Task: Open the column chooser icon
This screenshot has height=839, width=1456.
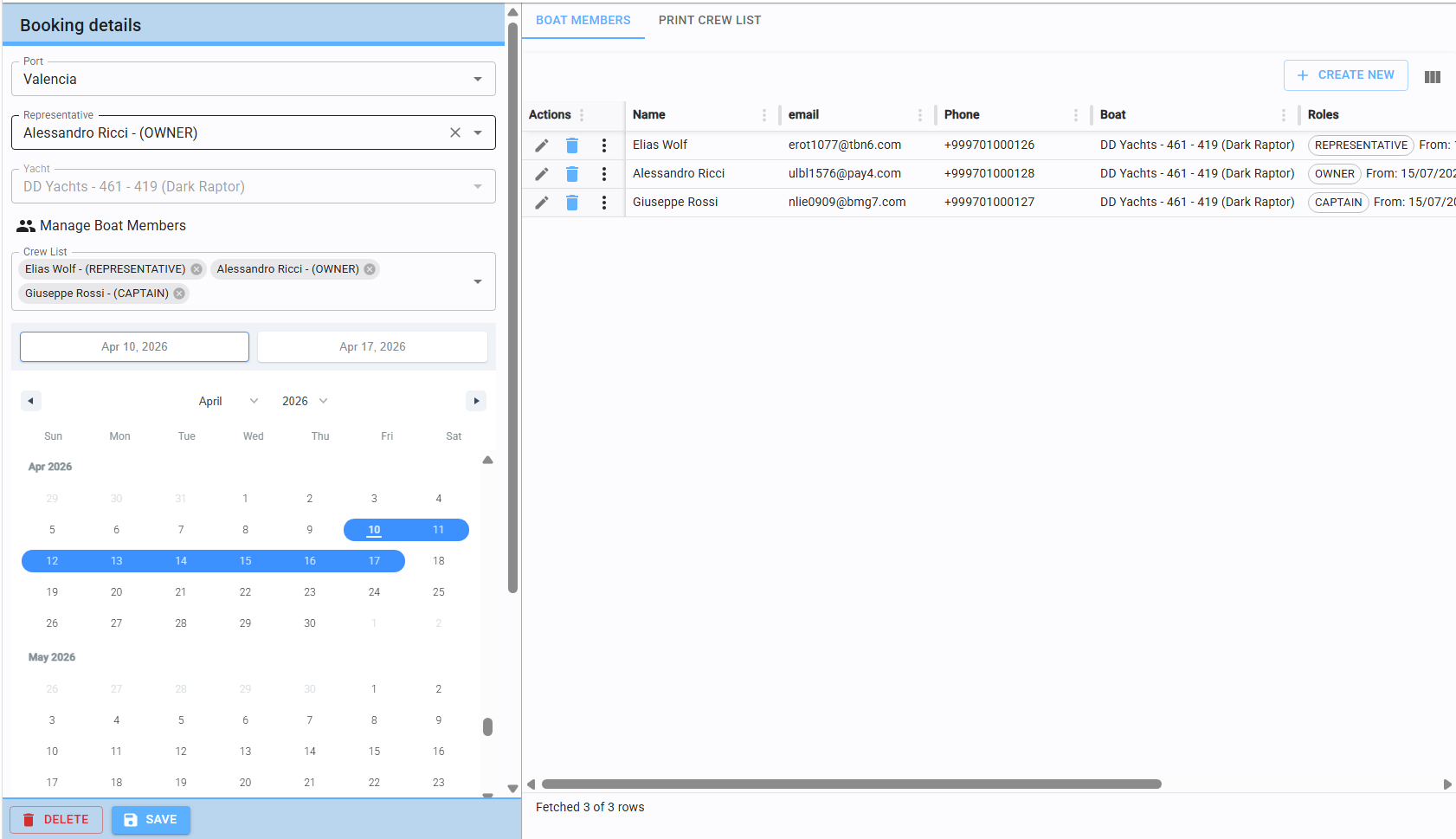Action: [x=1432, y=76]
